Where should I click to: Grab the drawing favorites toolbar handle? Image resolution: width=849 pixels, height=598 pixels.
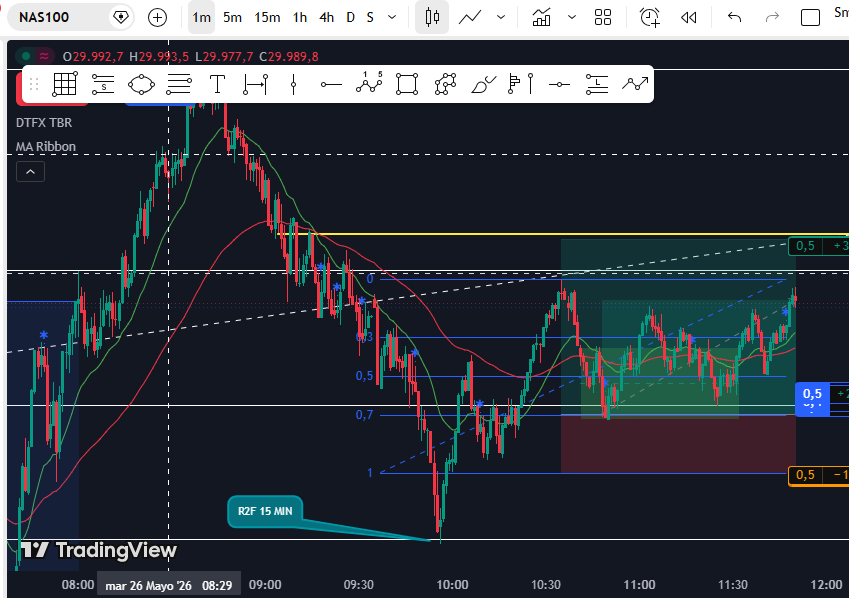(x=34, y=84)
